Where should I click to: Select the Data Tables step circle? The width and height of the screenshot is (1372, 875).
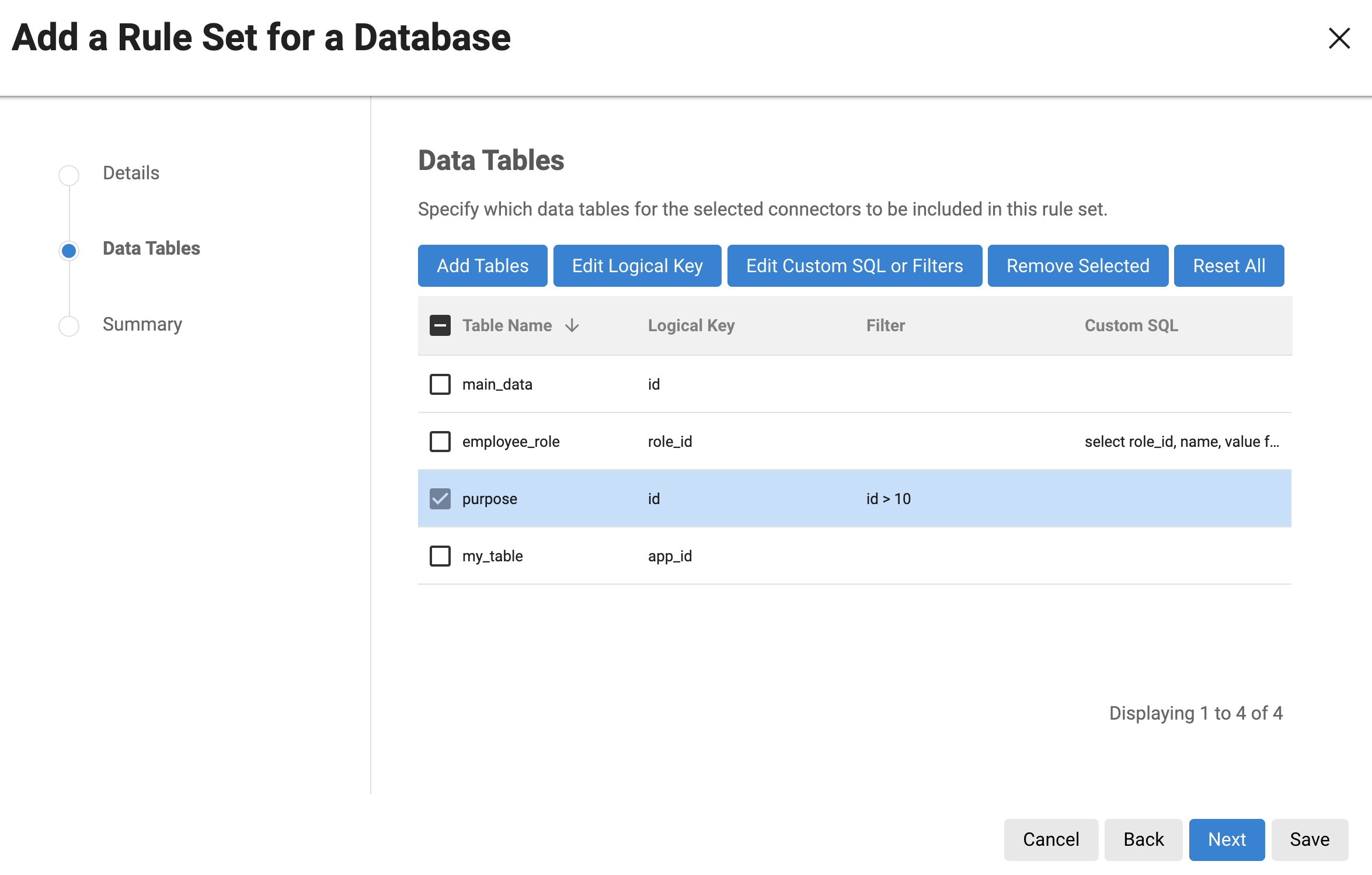pos(69,251)
